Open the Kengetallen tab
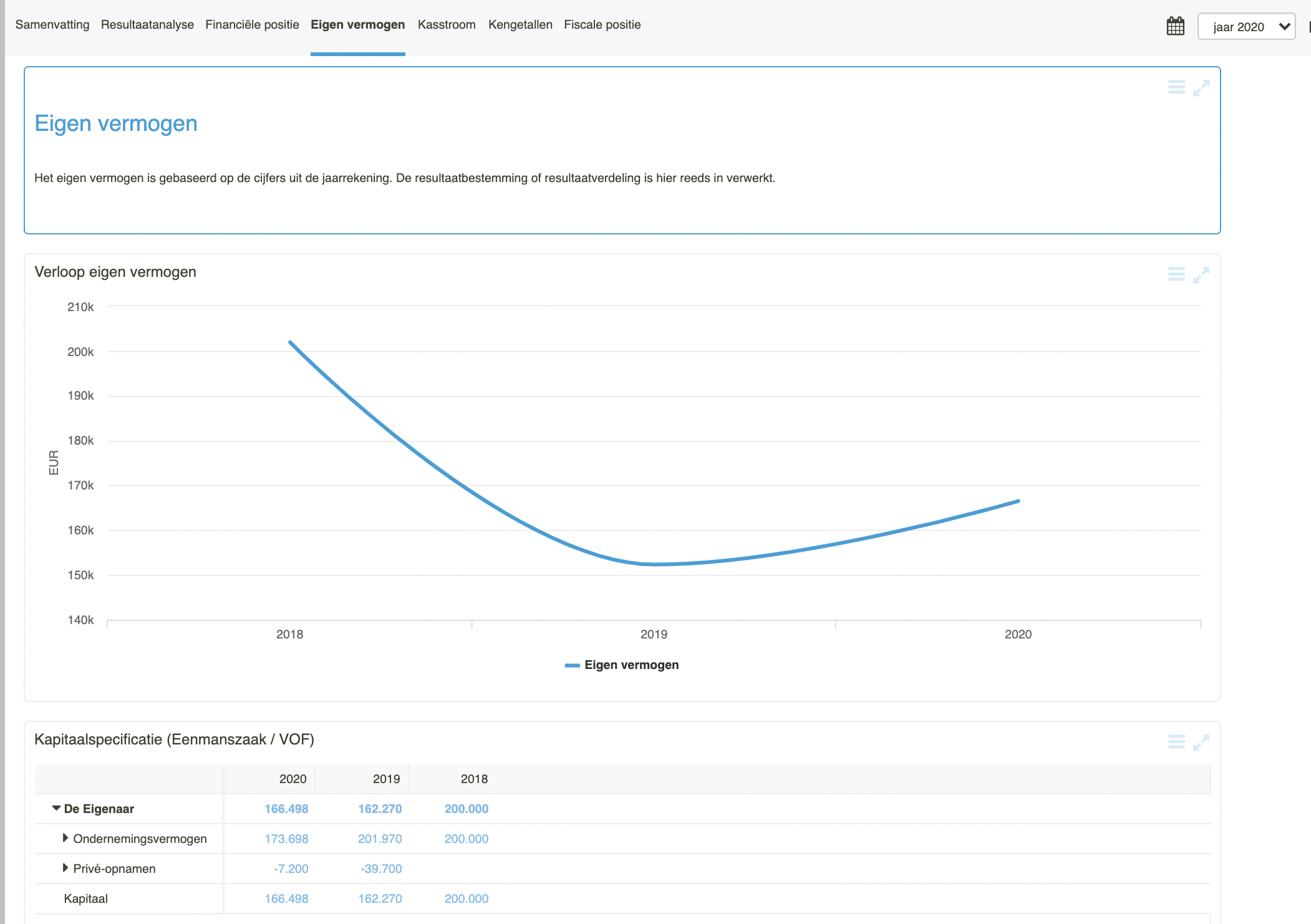Image resolution: width=1311 pixels, height=924 pixels. coord(520,25)
